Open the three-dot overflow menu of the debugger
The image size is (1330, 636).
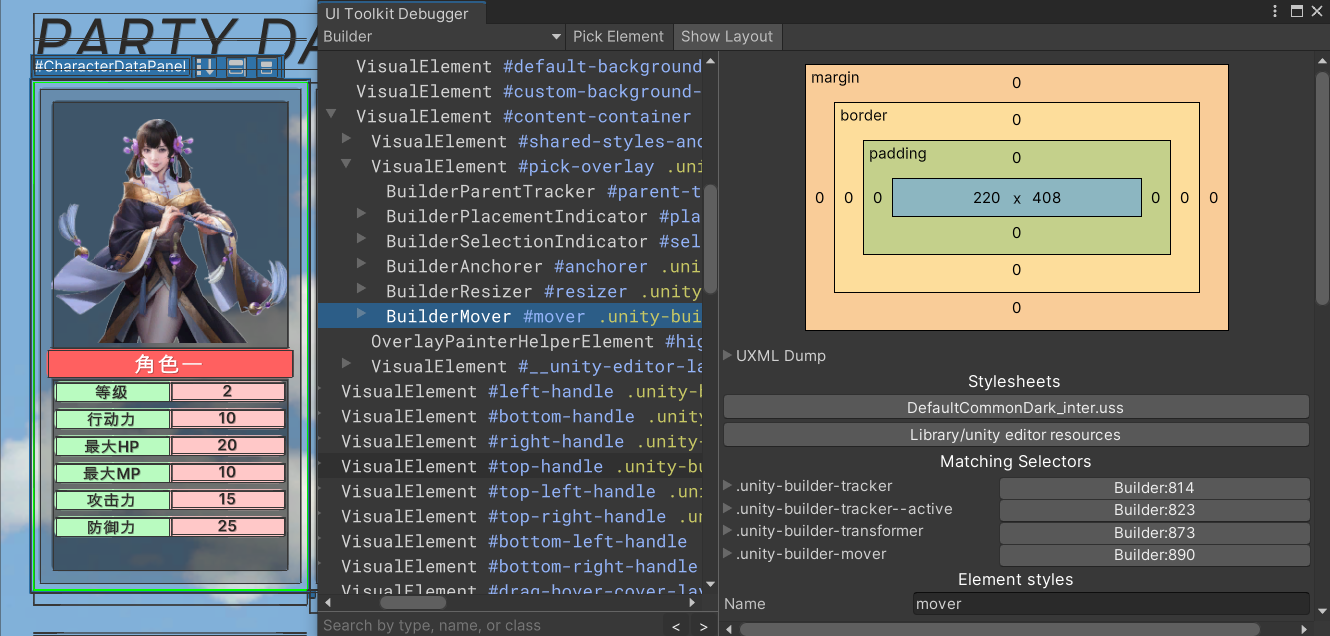click(x=1273, y=10)
